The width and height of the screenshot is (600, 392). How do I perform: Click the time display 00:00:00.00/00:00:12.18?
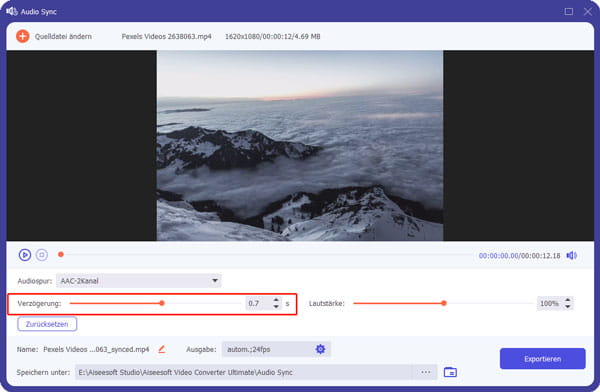520,256
